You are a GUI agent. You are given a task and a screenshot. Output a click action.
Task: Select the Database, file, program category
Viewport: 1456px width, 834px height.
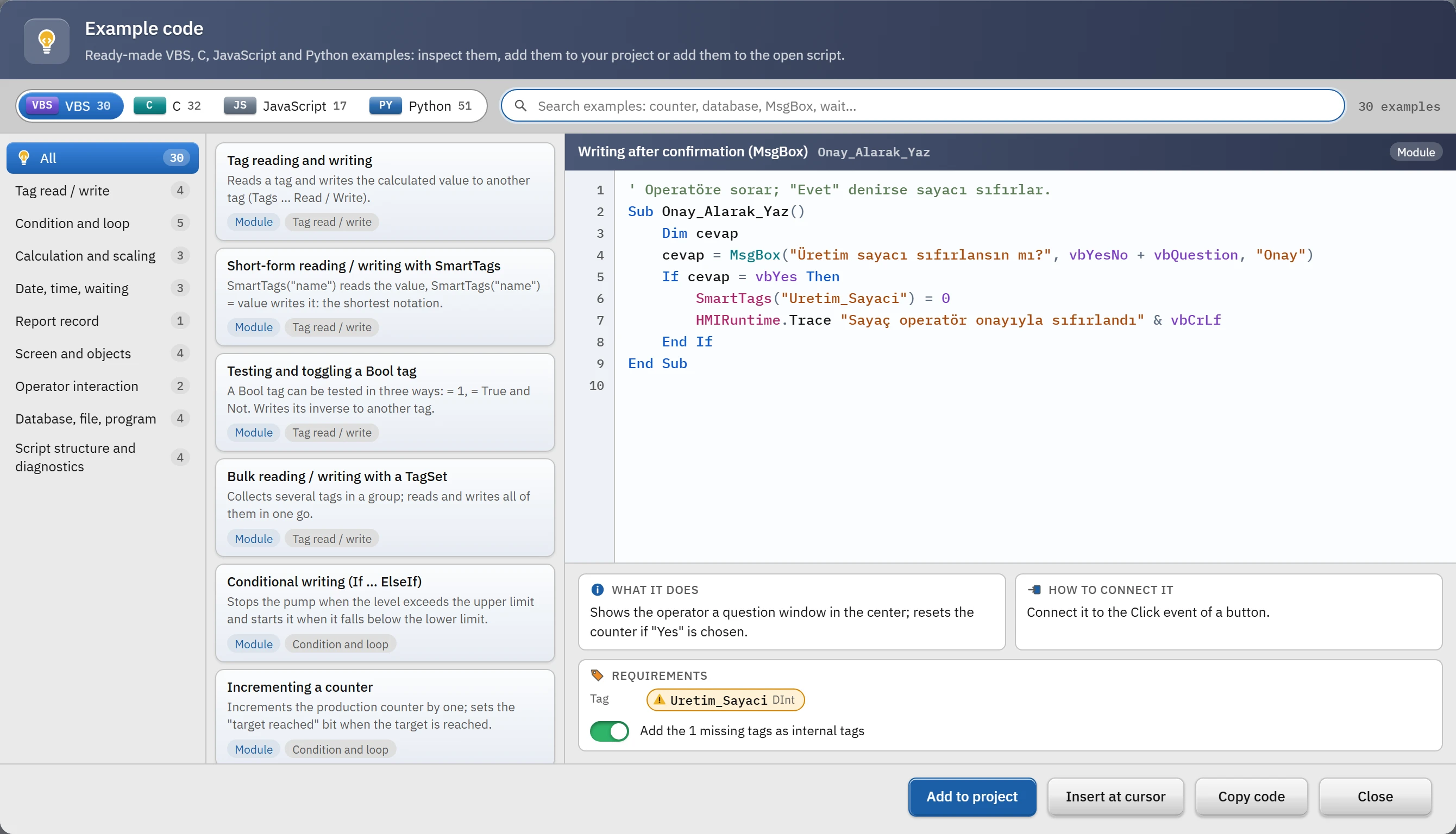click(x=103, y=419)
